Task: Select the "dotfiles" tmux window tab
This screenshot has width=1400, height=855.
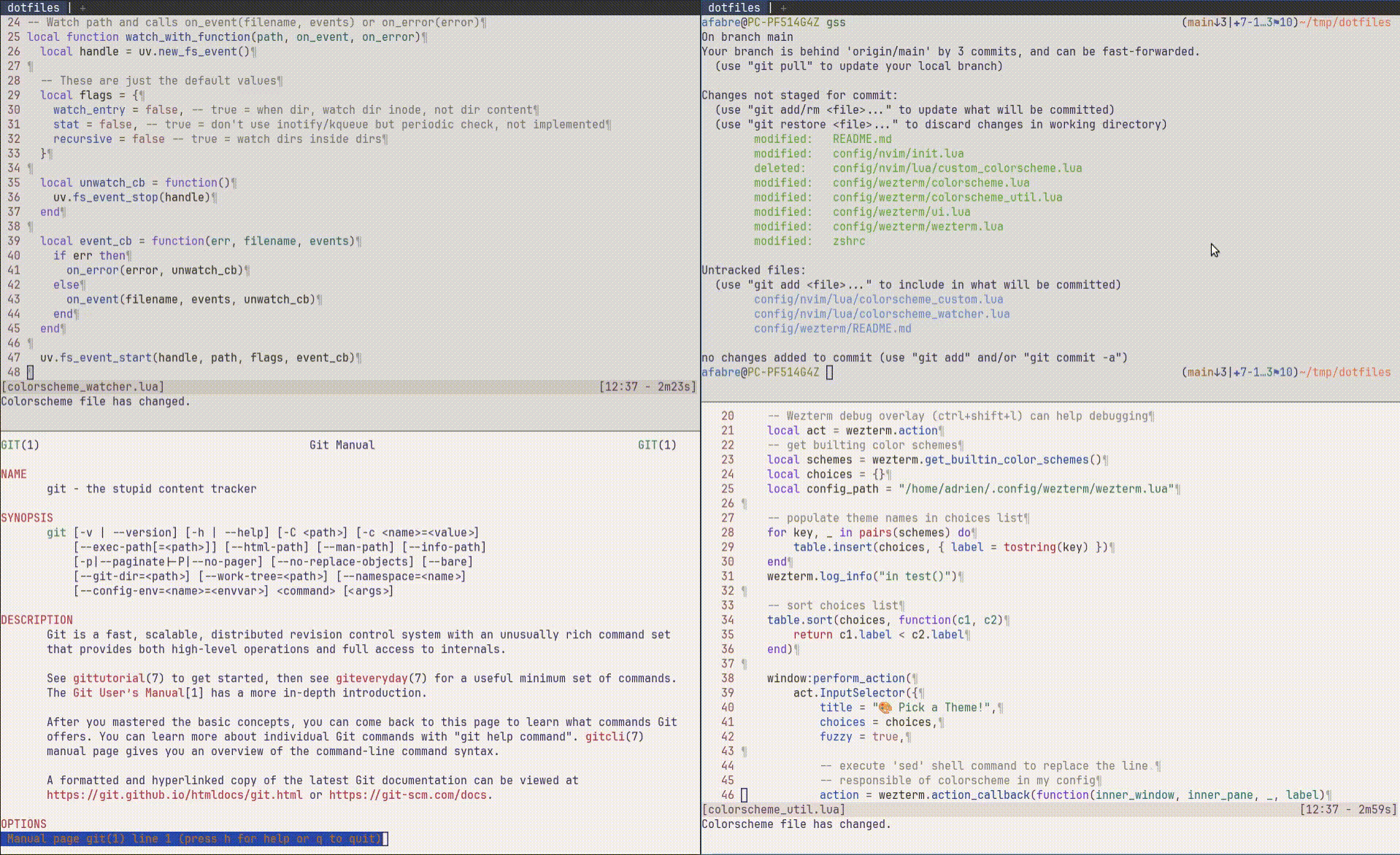Action: [33, 8]
